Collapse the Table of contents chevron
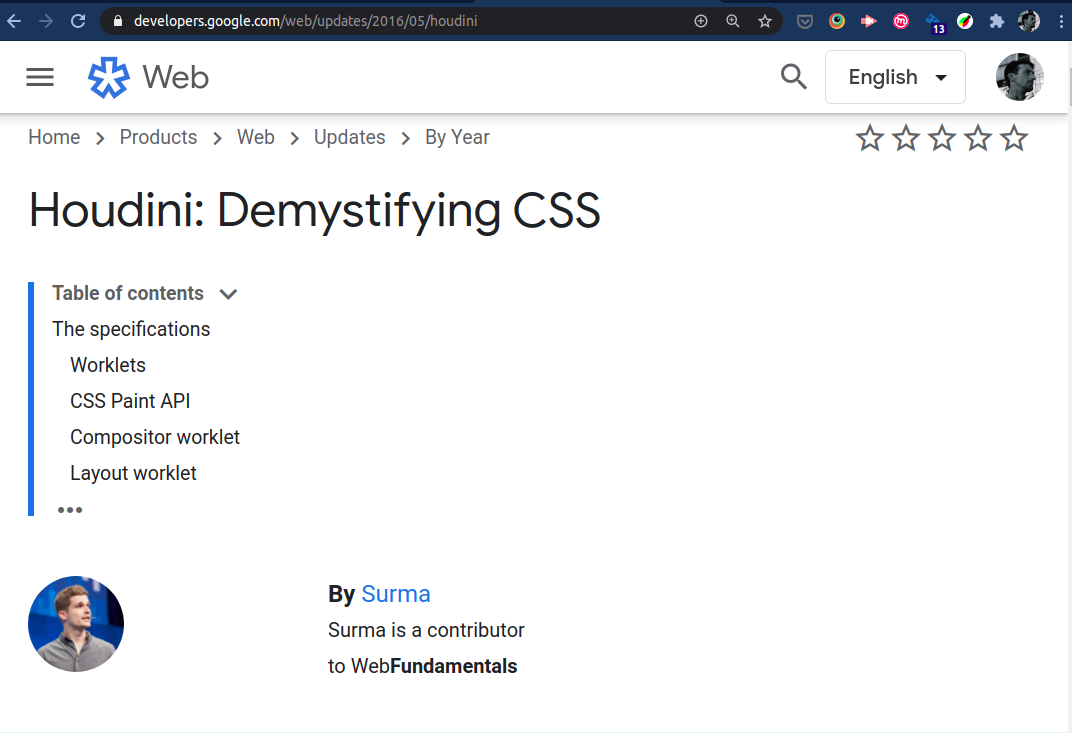This screenshot has width=1072, height=733. point(228,294)
